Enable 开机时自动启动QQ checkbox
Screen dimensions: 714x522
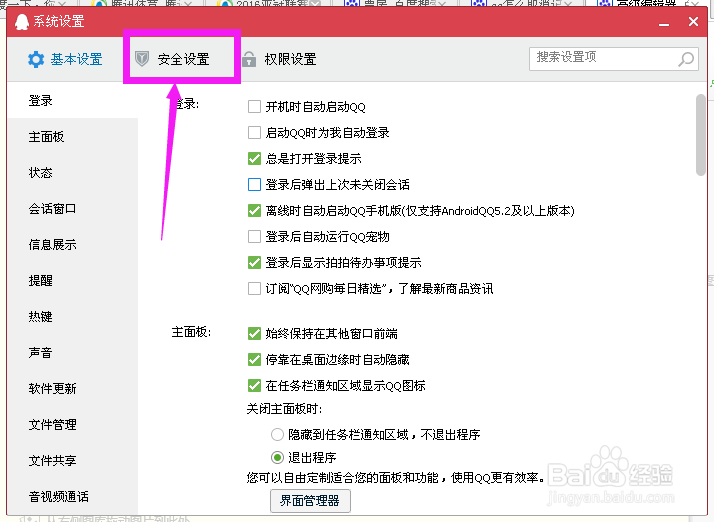[x=254, y=107]
